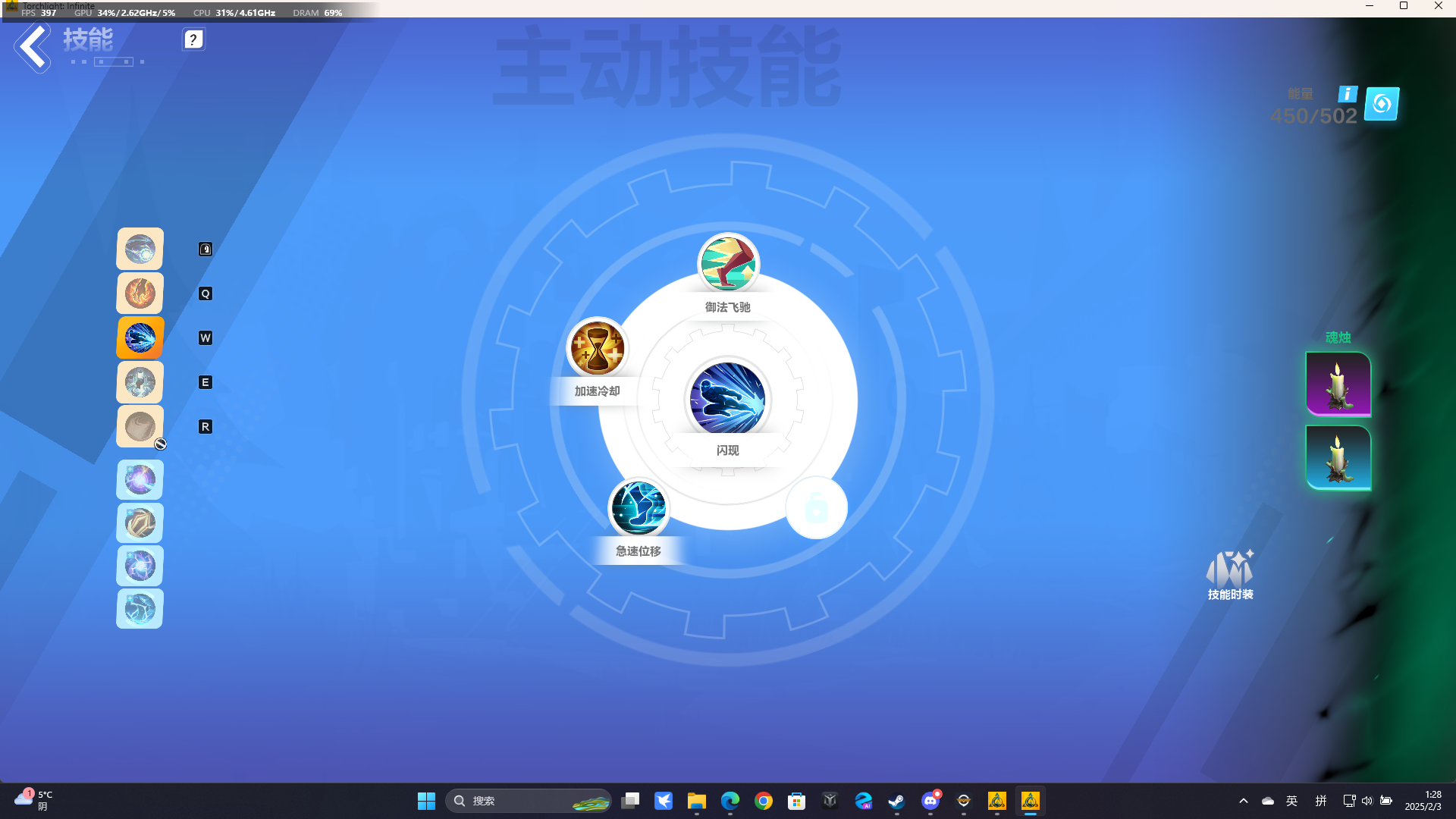Select the blue 魂烛 candle slot
The width and height of the screenshot is (1456, 819).
(x=1338, y=457)
